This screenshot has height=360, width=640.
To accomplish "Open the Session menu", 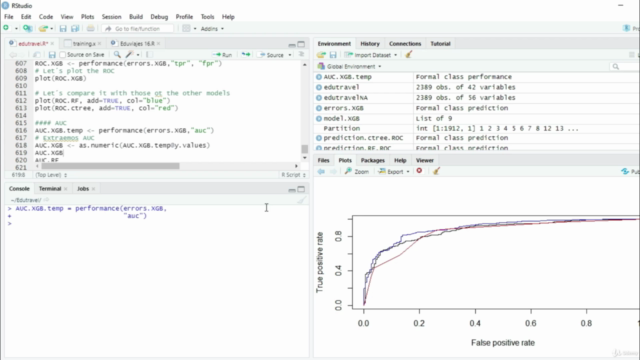I will 111,17.
